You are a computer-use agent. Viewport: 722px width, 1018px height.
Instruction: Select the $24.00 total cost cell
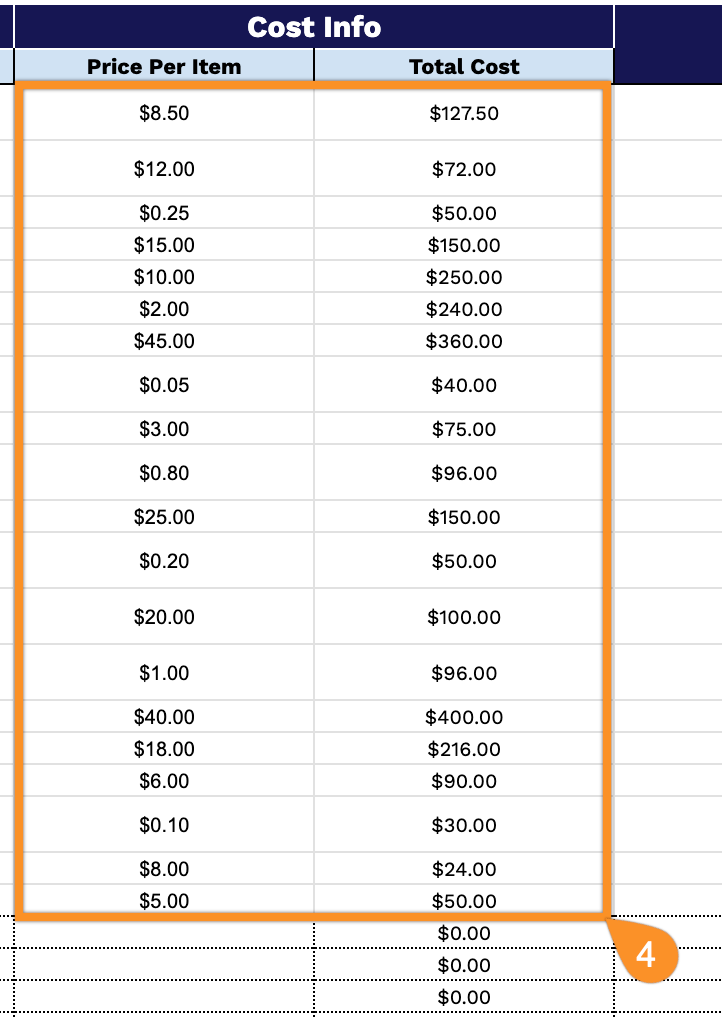[x=464, y=869]
